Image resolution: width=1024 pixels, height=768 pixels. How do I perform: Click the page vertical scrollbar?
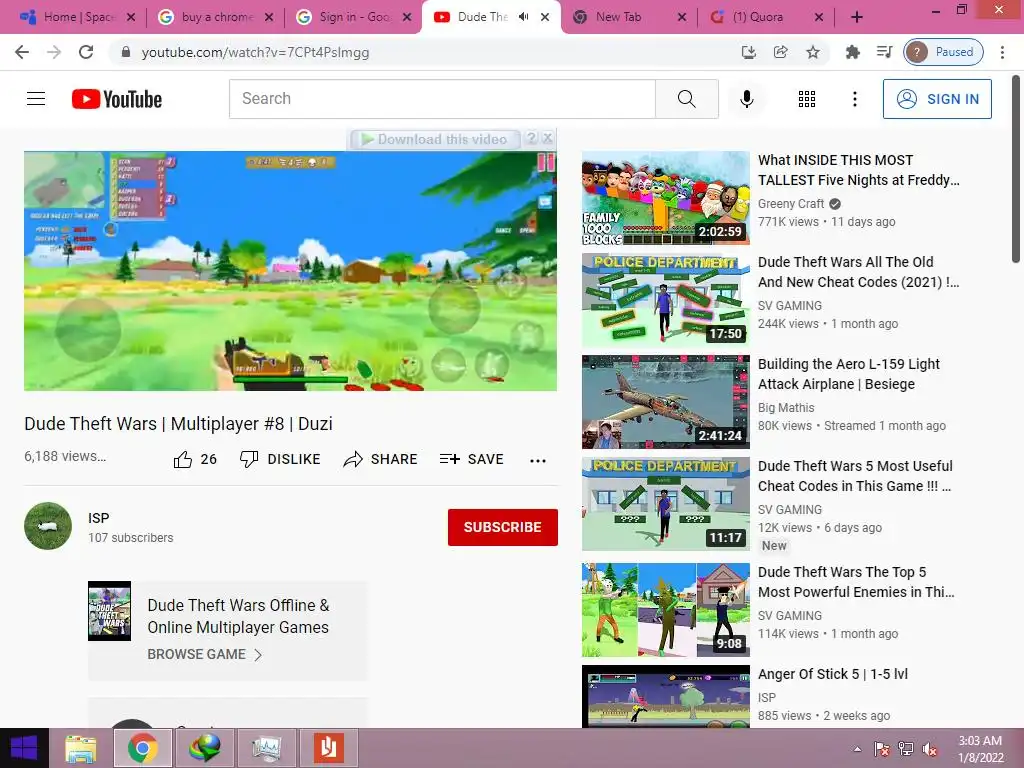tap(1016, 170)
